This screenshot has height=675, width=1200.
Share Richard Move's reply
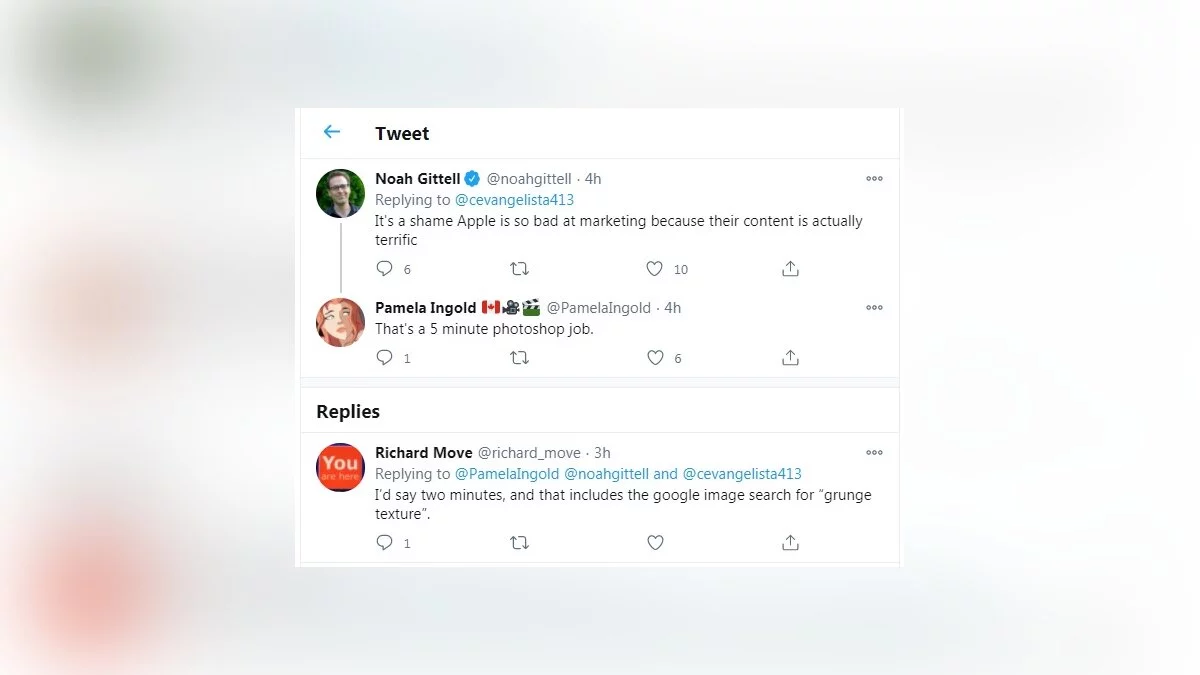tap(790, 543)
